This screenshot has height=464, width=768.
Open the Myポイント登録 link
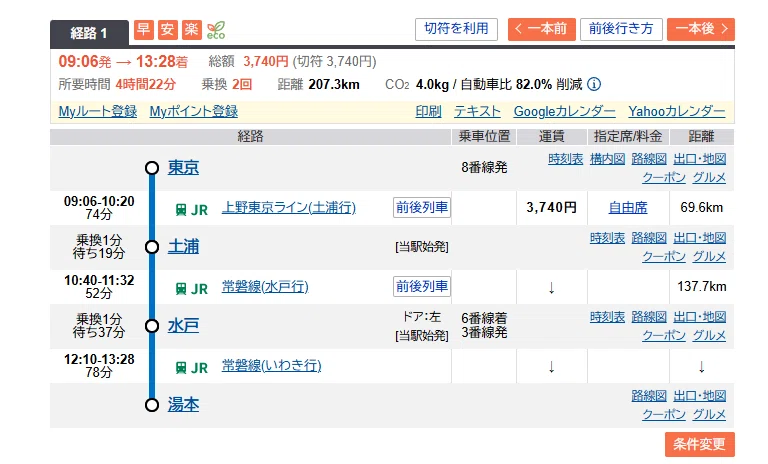[x=193, y=112]
